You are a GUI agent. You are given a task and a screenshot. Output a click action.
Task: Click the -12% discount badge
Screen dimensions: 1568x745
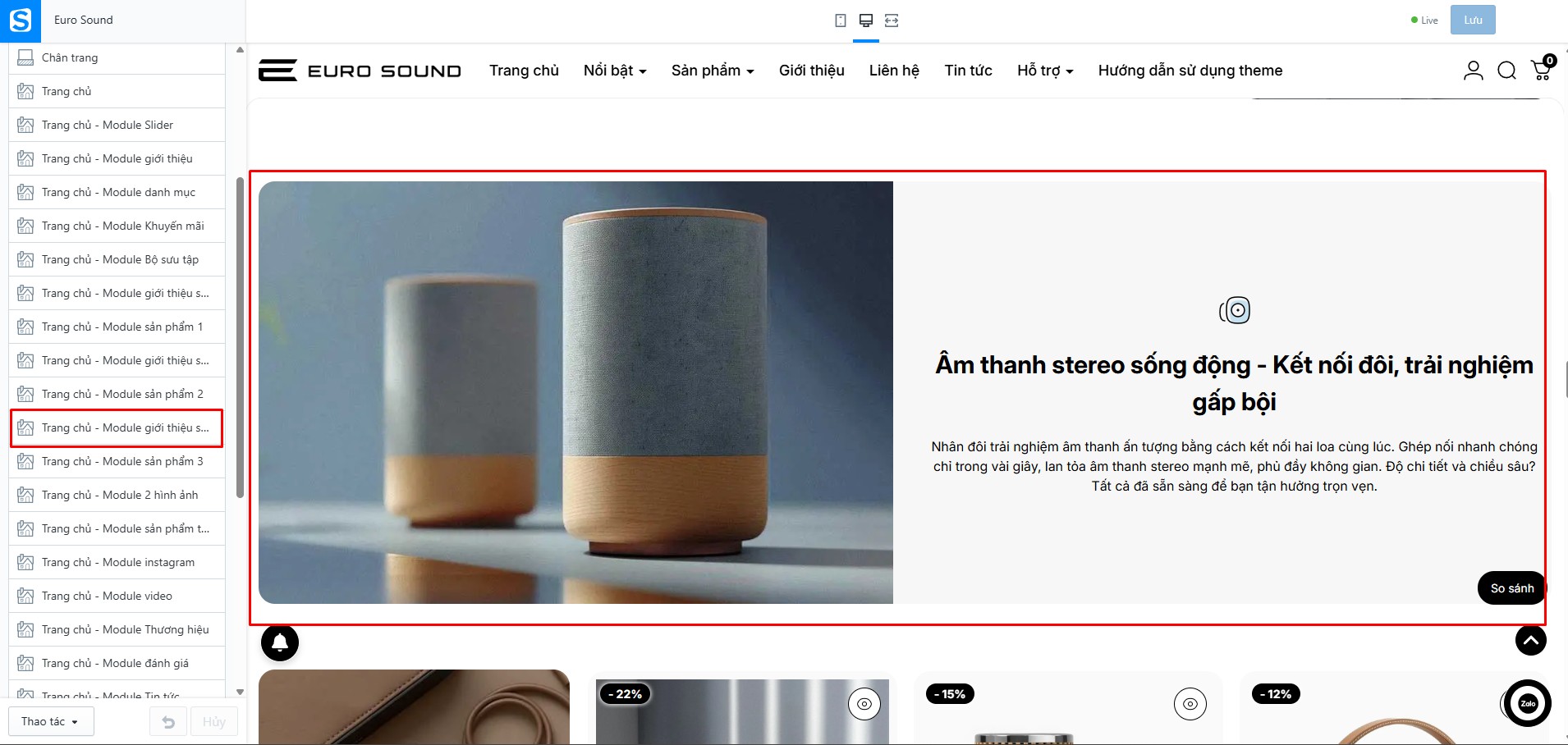[1276, 694]
